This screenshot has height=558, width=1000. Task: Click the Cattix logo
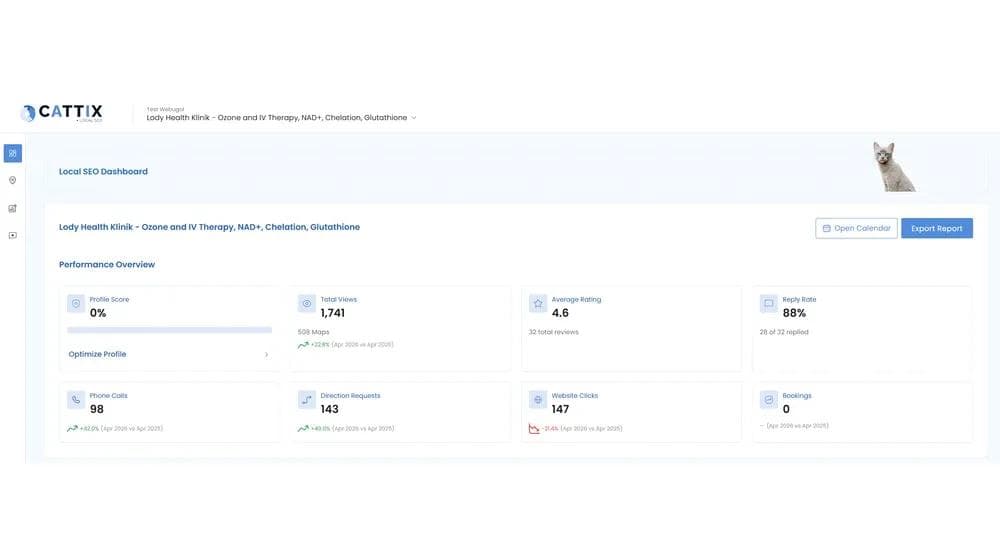[62, 113]
